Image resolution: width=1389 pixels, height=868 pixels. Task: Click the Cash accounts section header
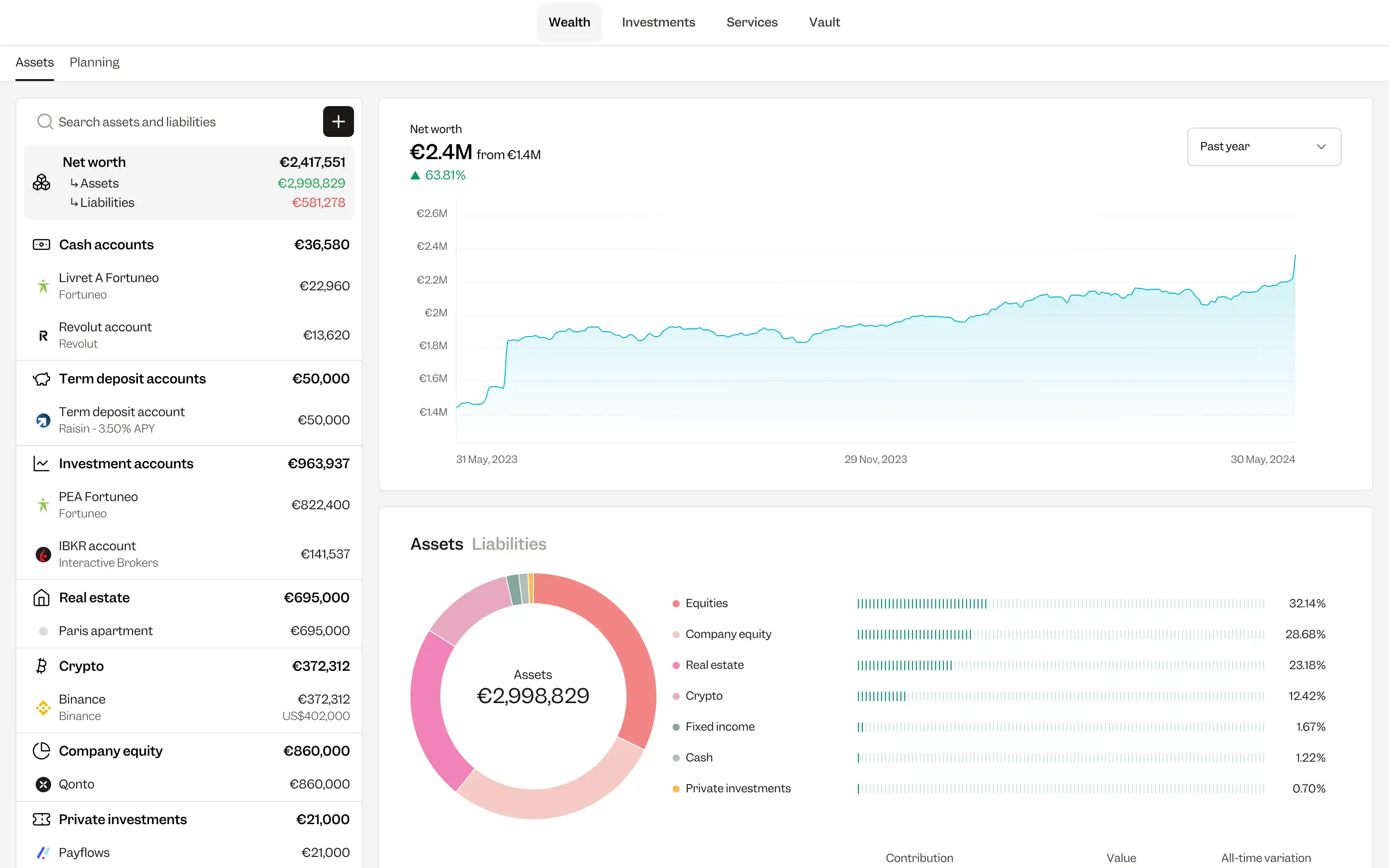pyautogui.click(x=189, y=244)
